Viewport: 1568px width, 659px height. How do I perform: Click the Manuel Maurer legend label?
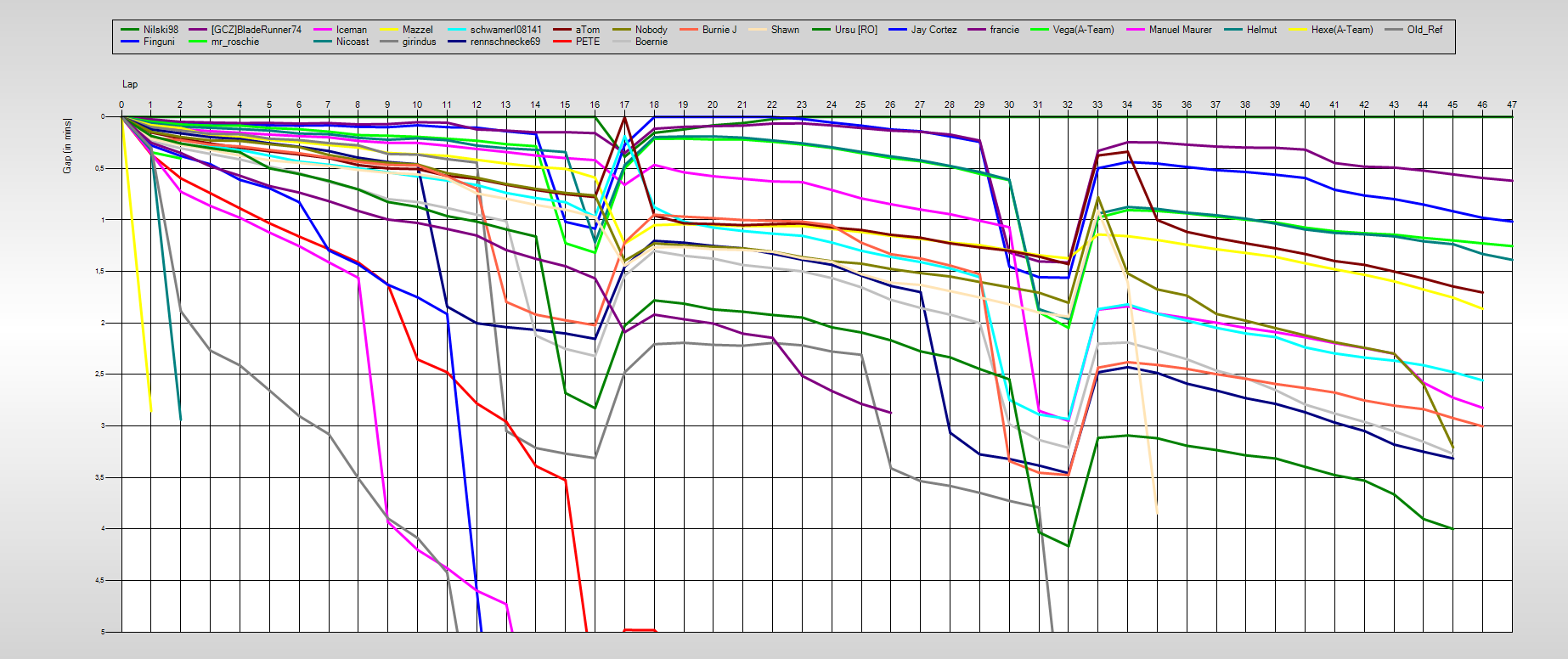[1180, 30]
